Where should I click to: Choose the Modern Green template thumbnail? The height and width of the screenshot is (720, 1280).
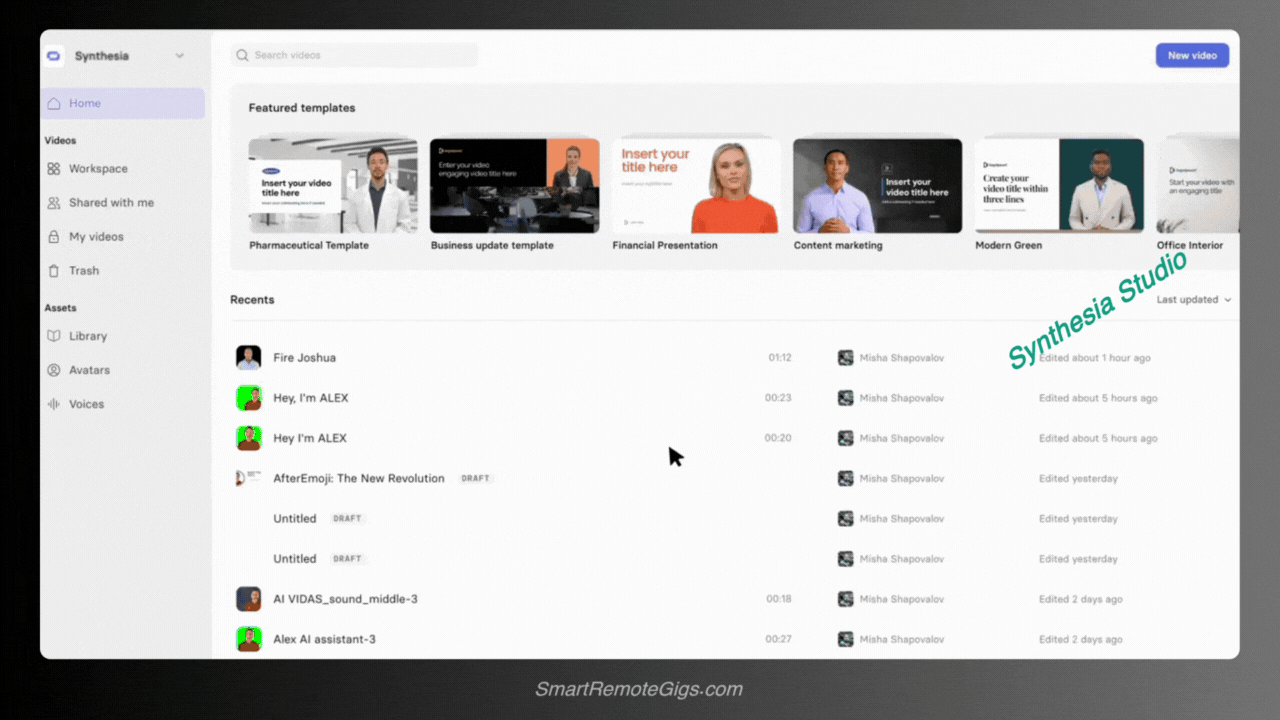pos(1059,186)
